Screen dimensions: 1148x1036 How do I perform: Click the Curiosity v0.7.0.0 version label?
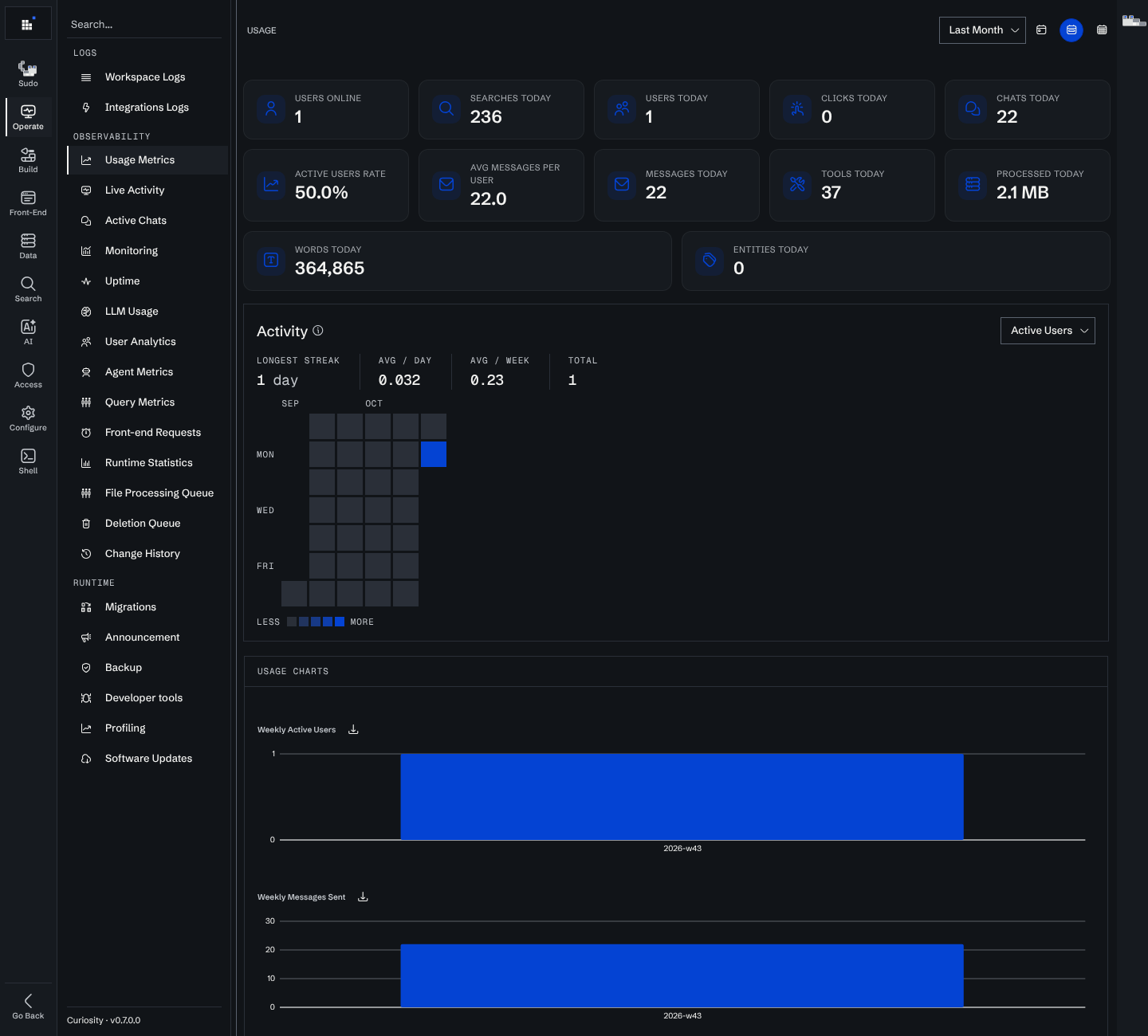(104, 1020)
